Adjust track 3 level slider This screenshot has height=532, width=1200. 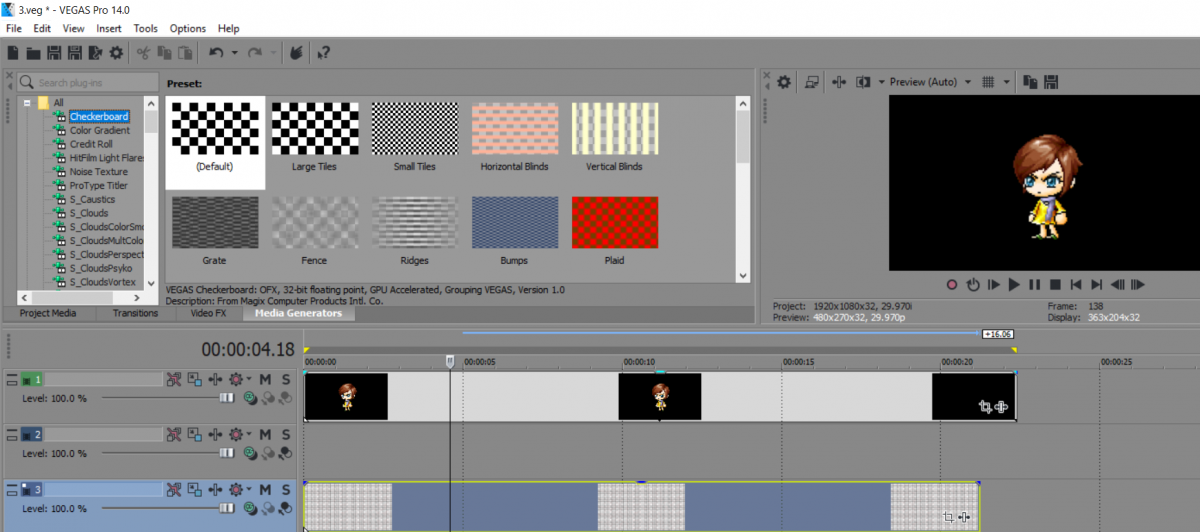(x=226, y=508)
